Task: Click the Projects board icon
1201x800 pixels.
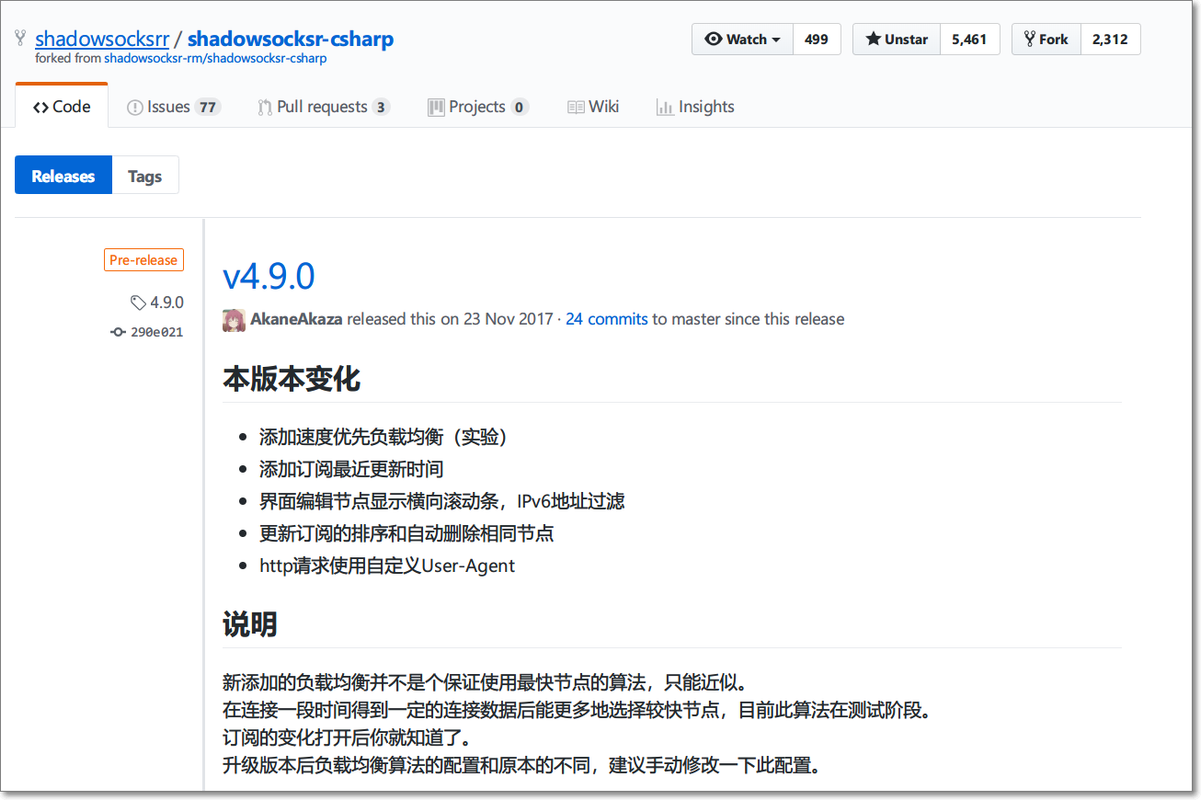Action: [436, 108]
